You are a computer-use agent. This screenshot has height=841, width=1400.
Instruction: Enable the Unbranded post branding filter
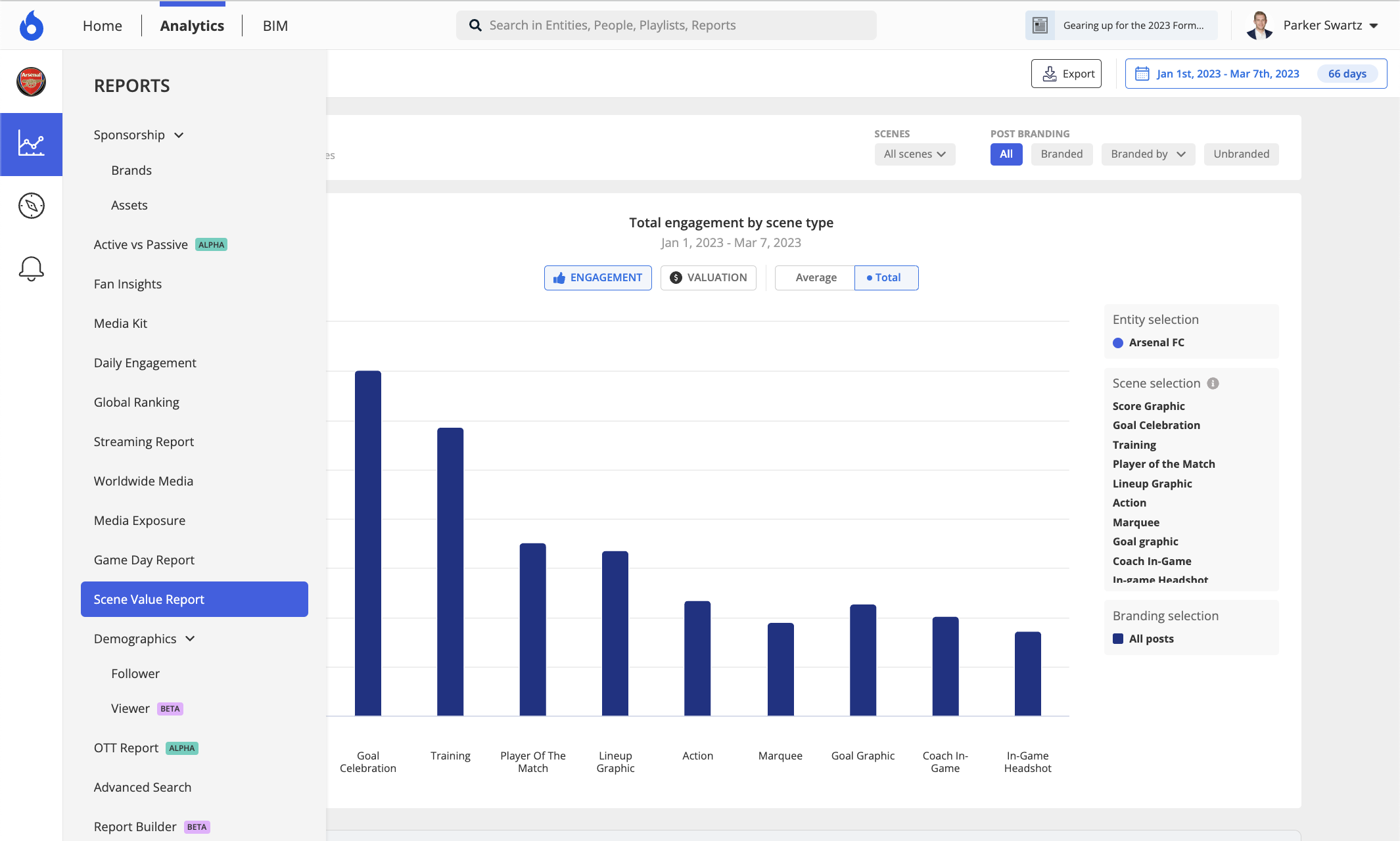(x=1241, y=154)
